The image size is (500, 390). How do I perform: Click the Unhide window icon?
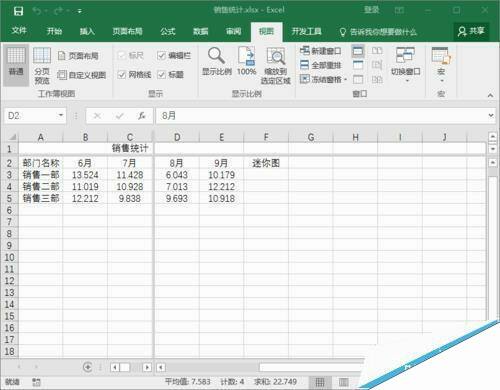point(358,79)
